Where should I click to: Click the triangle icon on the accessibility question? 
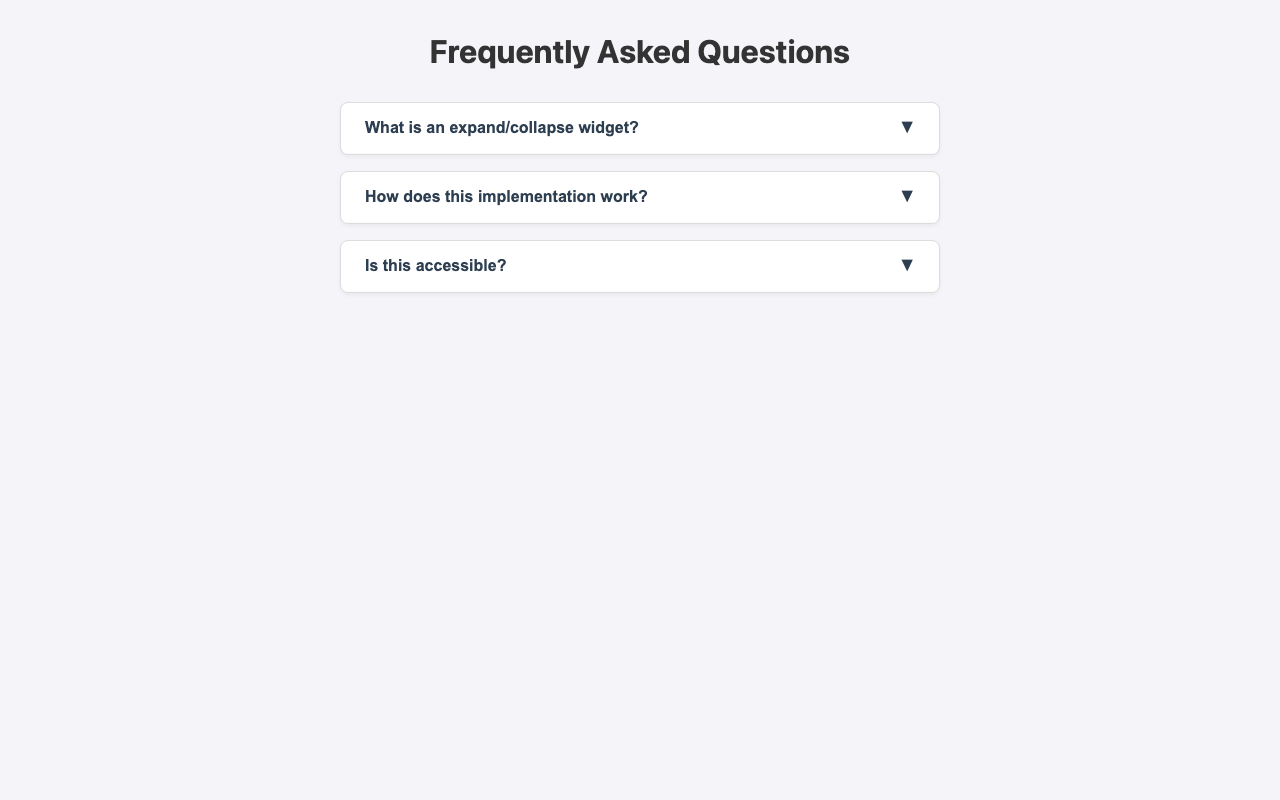pyautogui.click(x=906, y=265)
